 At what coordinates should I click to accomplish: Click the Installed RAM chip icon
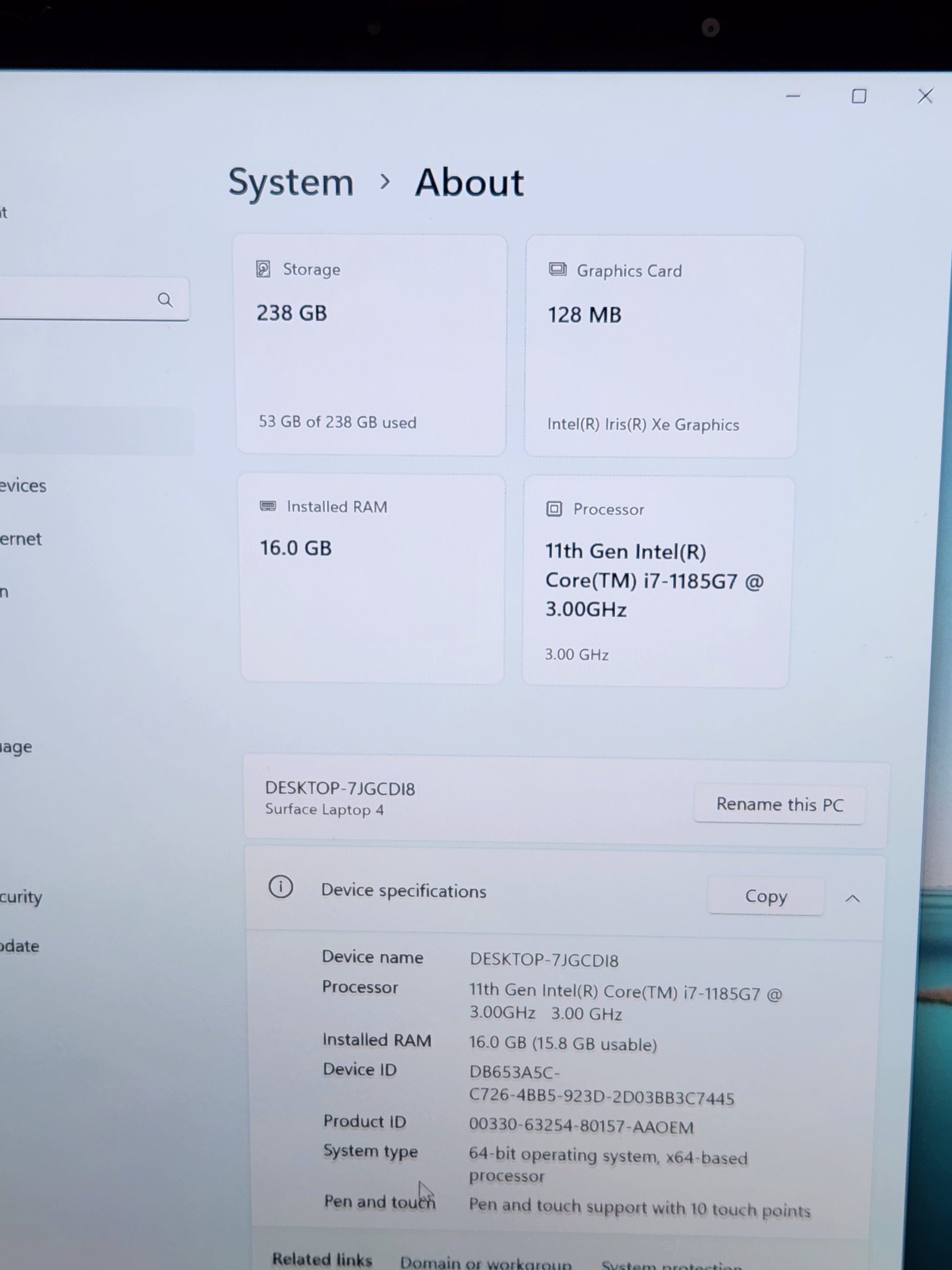coord(268,506)
